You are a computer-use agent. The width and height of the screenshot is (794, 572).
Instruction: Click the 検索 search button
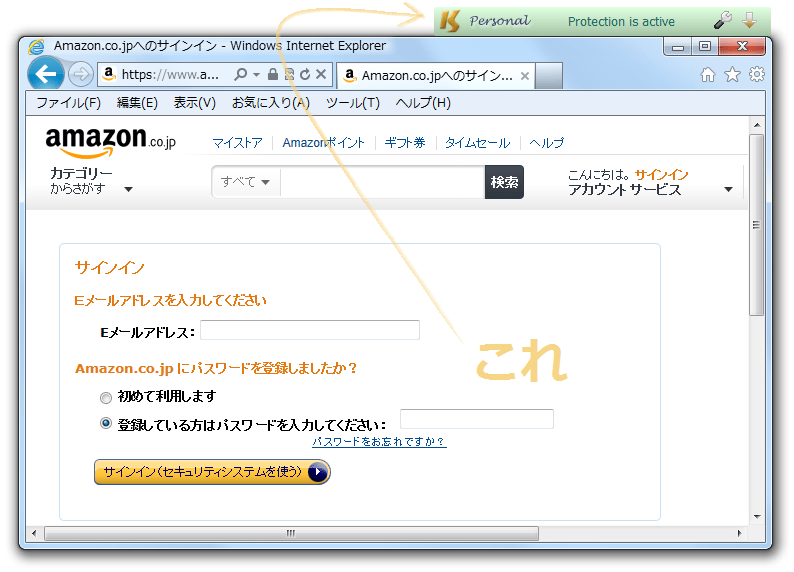pos(504,182)
